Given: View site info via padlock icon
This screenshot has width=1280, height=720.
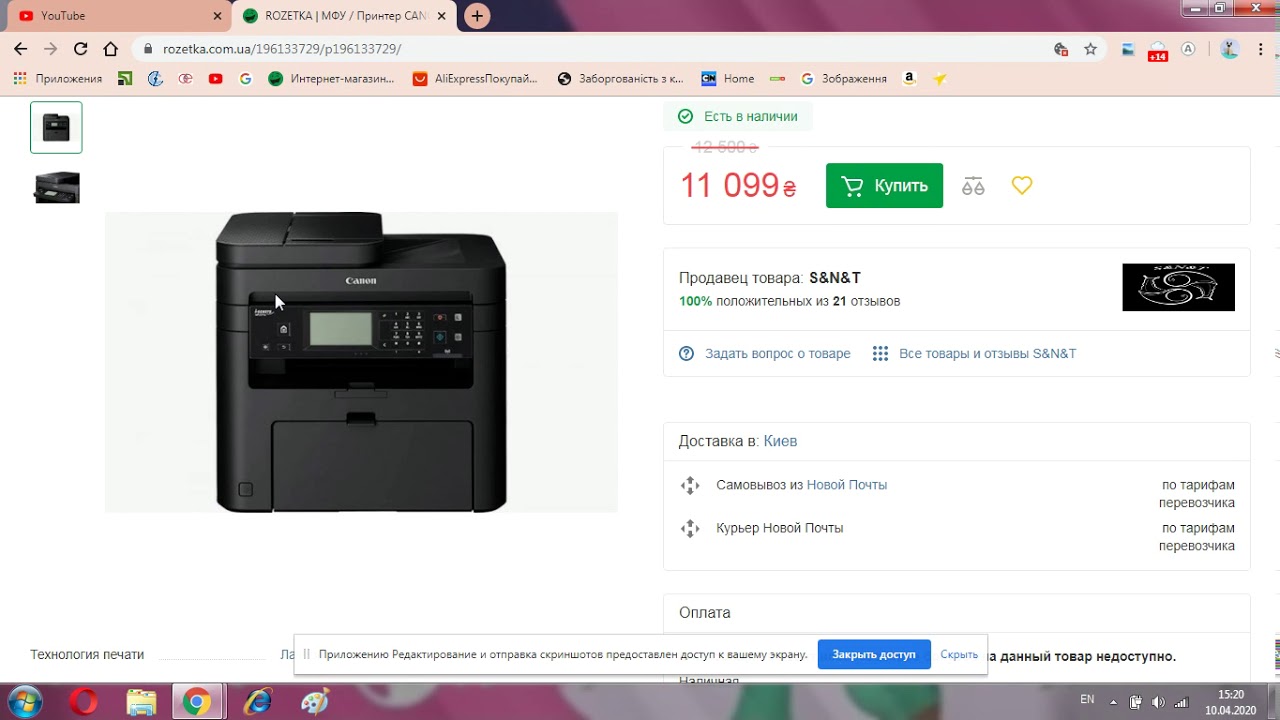Looking at the screenshot, I should coord(148,49).
